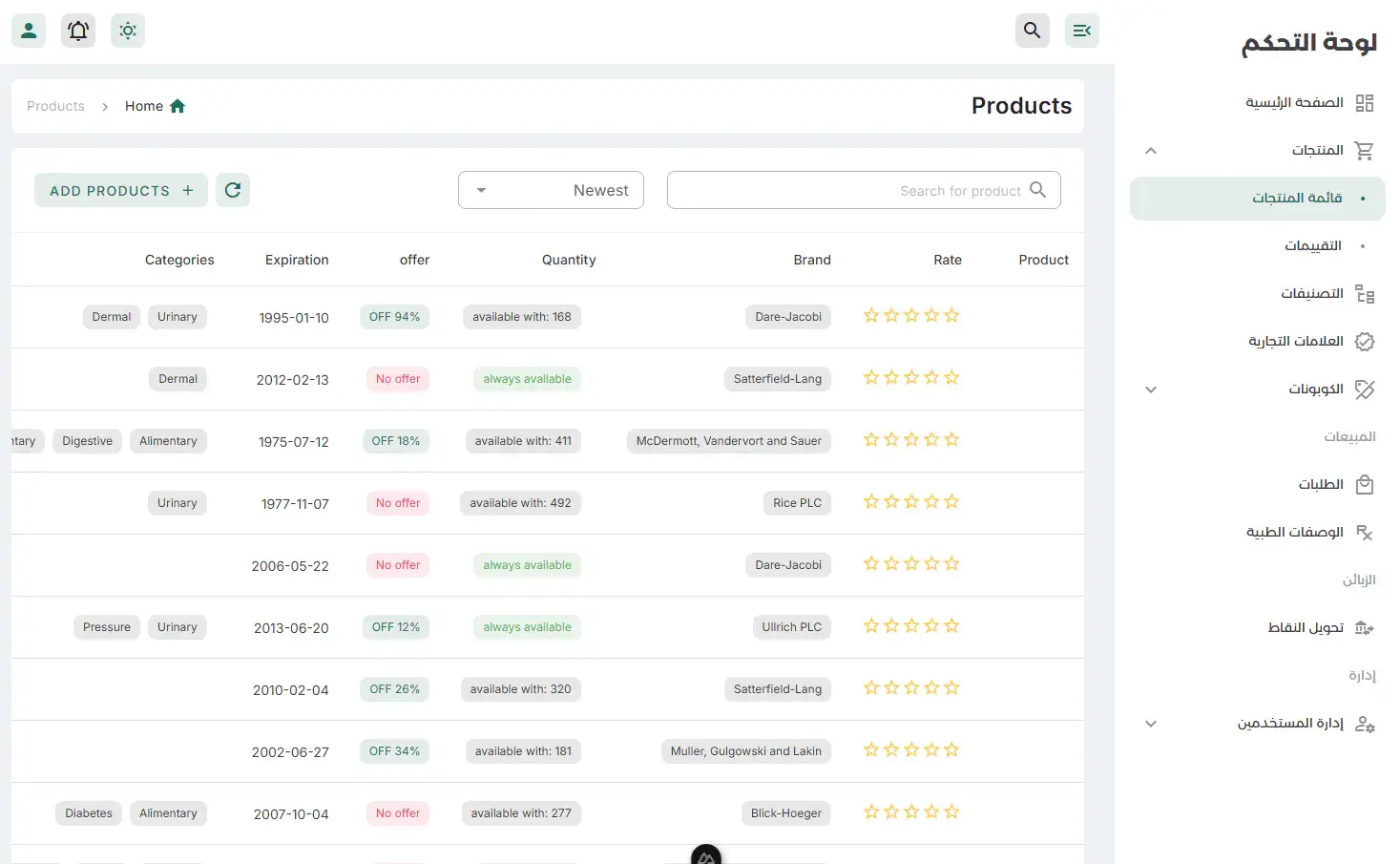Image resolution: width=1400 pixels, height=864 pixels.
Task: Click the OFF 12% offer chip
Action: click(x=396, y=627)
